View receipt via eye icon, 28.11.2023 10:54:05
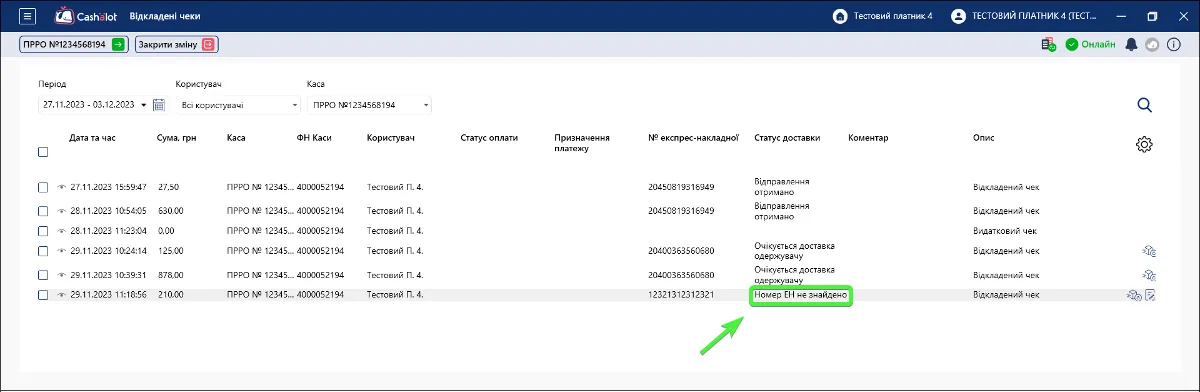Image resolution: width=1200 pixels, height=392 pixels. [62, 211]
